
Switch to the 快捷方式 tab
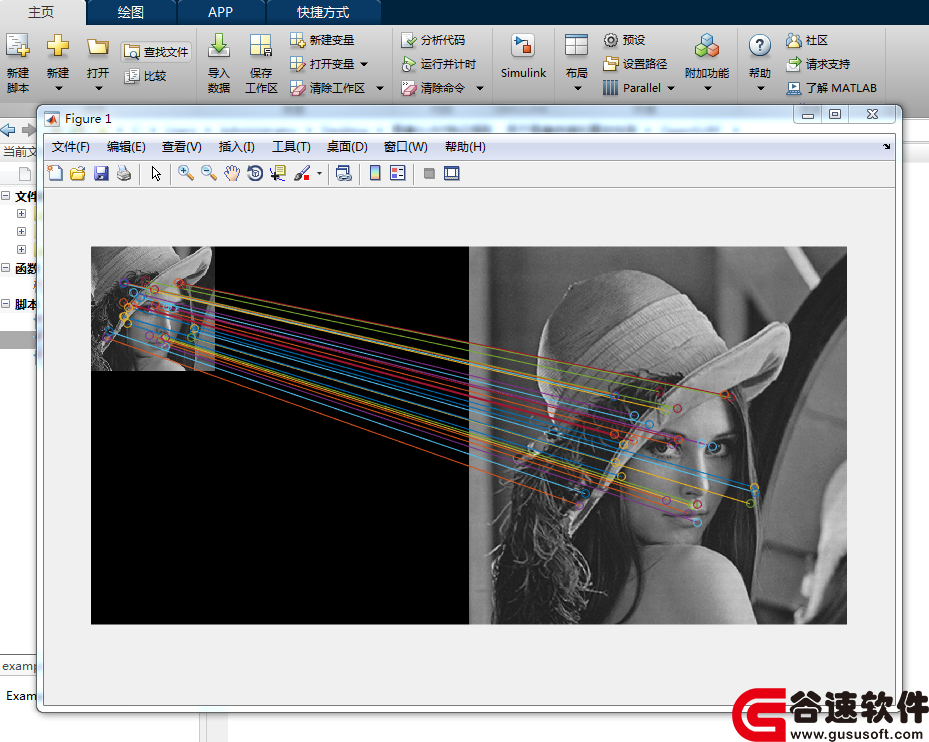coord(323,12)
